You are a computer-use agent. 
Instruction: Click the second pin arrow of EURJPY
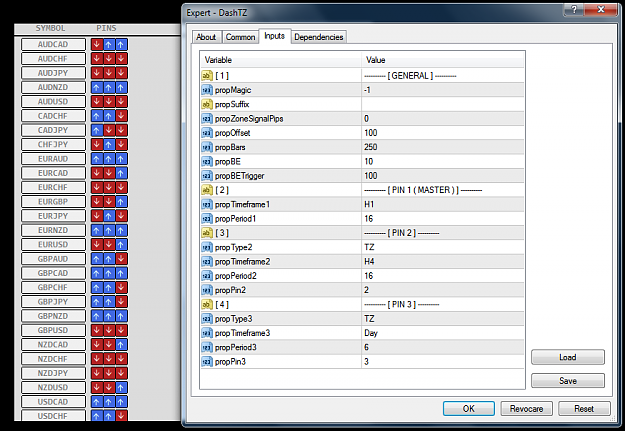click(109, 216)
